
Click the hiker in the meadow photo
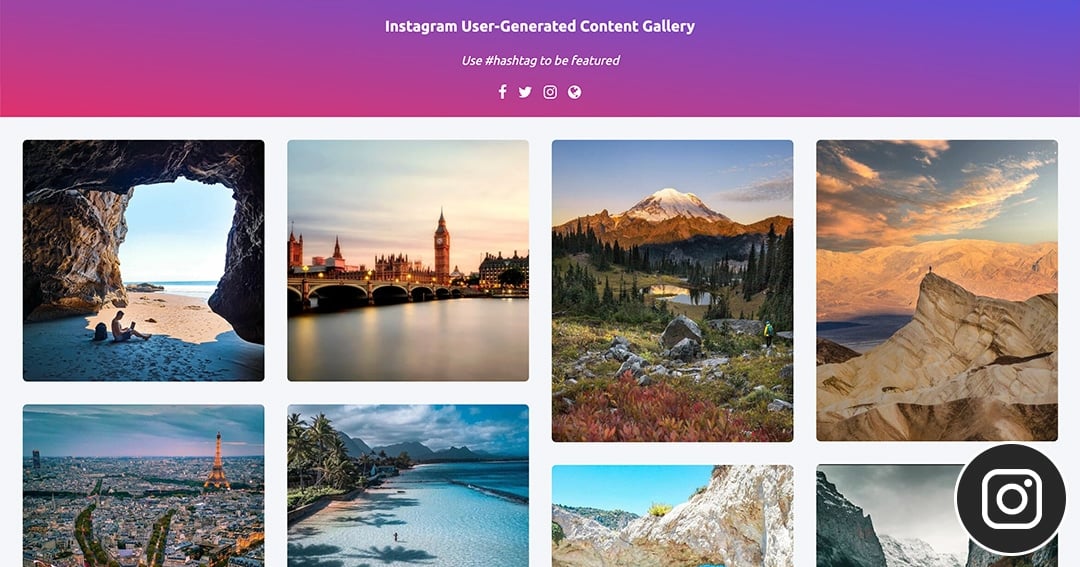(x=768, y=333)
